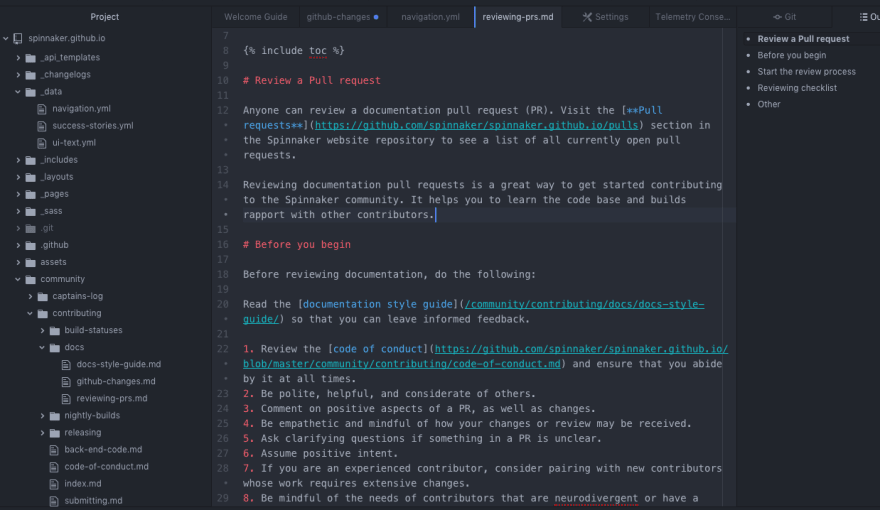Collapse the spinnaker.github.io project root
The image size is (880, 510).
(6, 38)
